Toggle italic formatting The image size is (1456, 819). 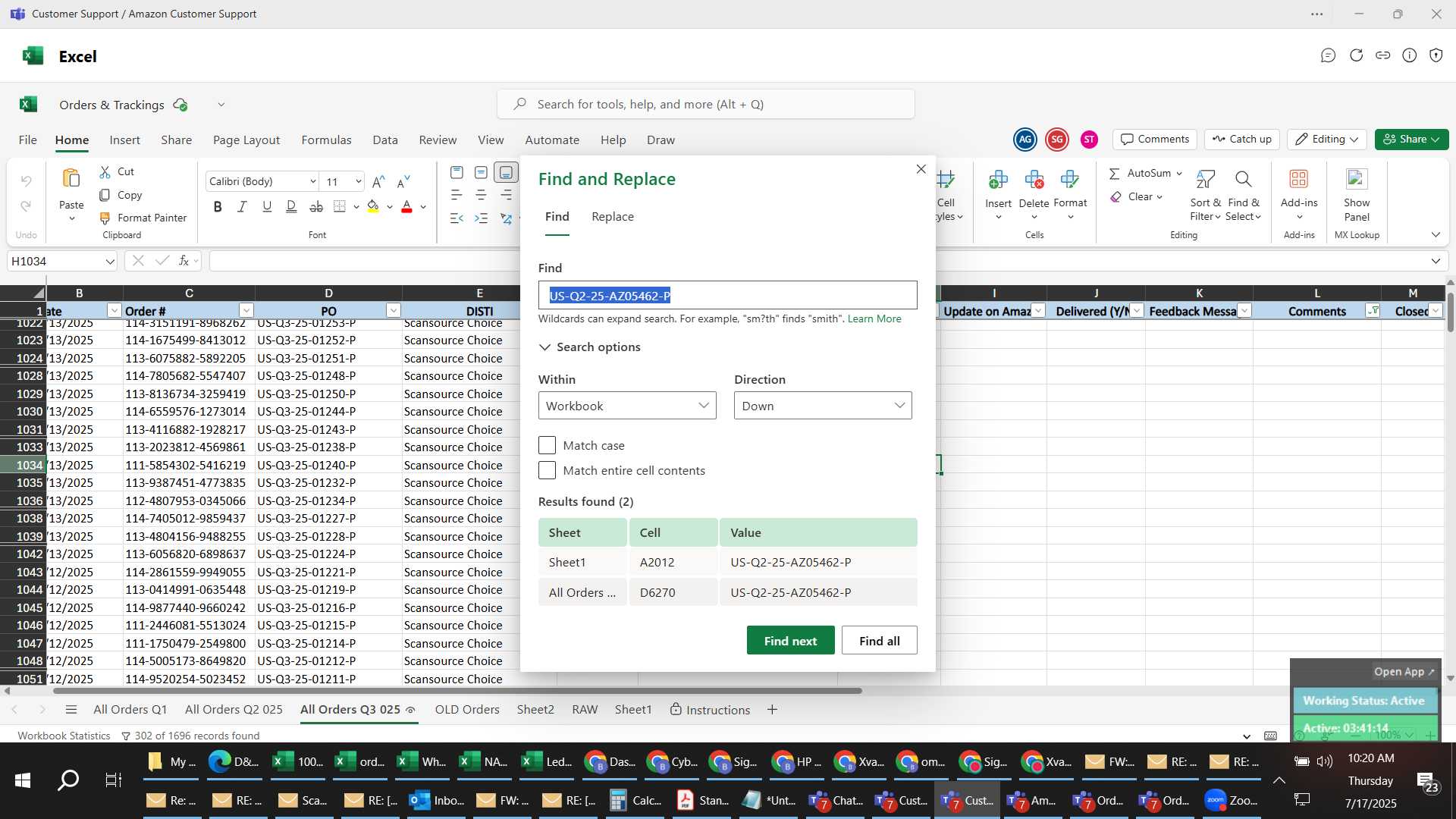(242, 206)
